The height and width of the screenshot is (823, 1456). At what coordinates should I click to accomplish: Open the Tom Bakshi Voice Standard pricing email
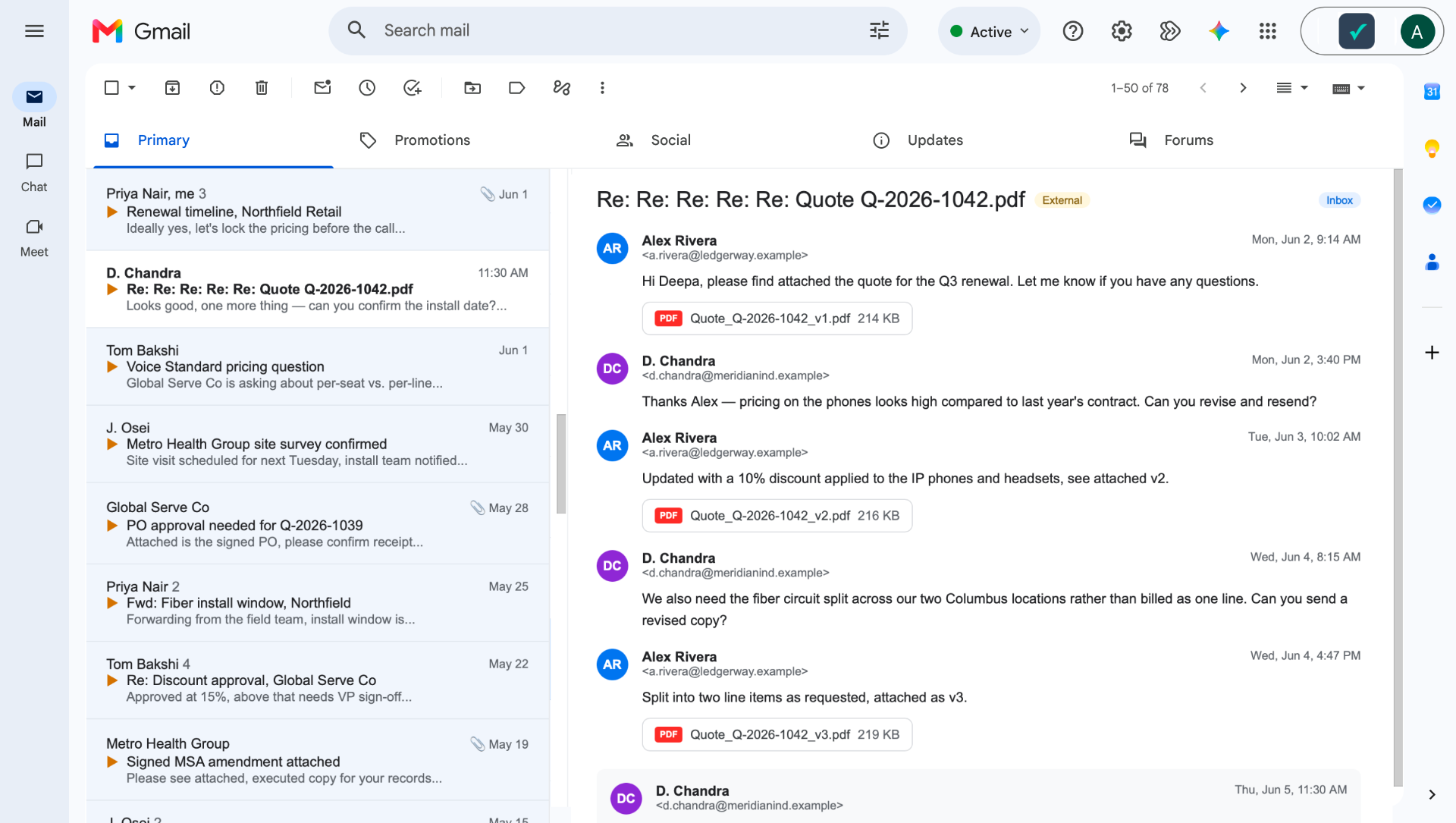pyautogui.click(x=318, y=366)
